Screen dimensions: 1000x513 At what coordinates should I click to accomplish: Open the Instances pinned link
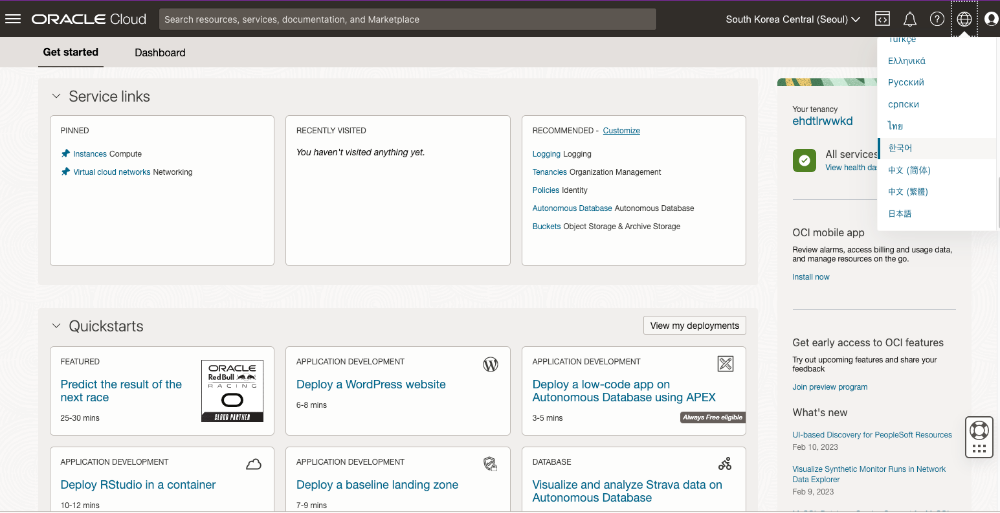[x=89, y=154]
